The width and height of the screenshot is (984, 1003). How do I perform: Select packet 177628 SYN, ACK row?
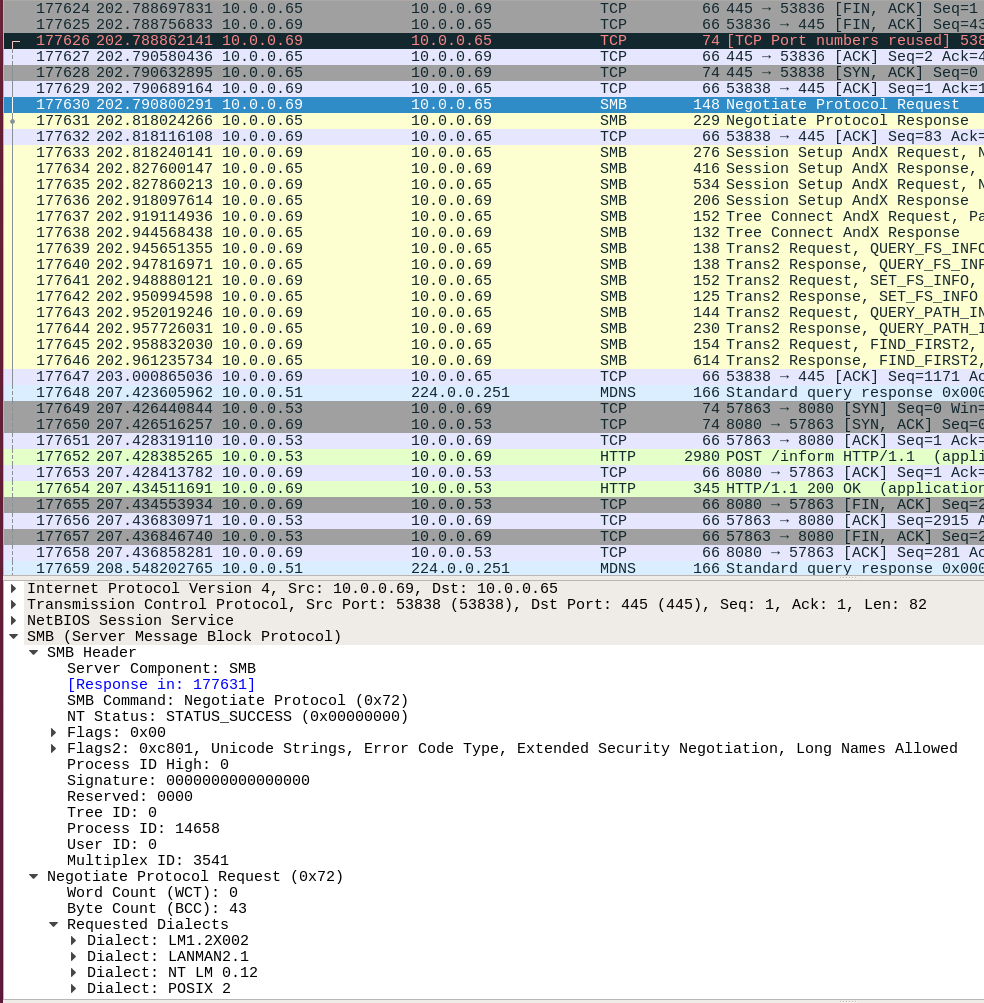(x=494, y=72)
